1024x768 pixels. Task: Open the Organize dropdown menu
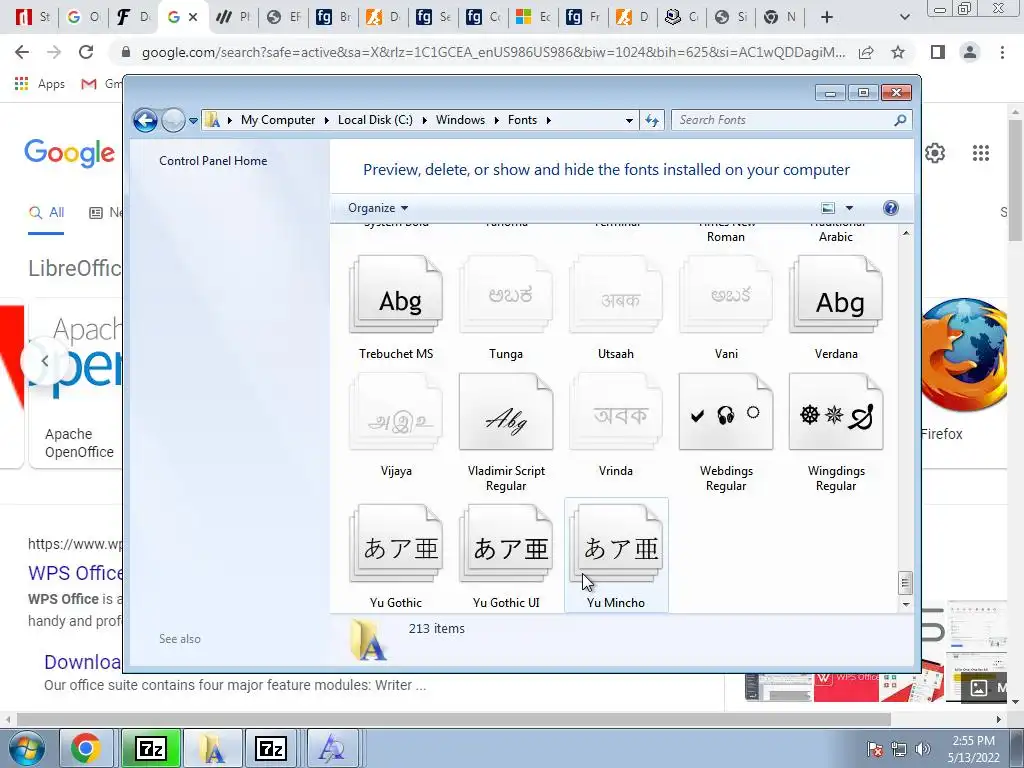pyautogui.click(x=378, y=208)
